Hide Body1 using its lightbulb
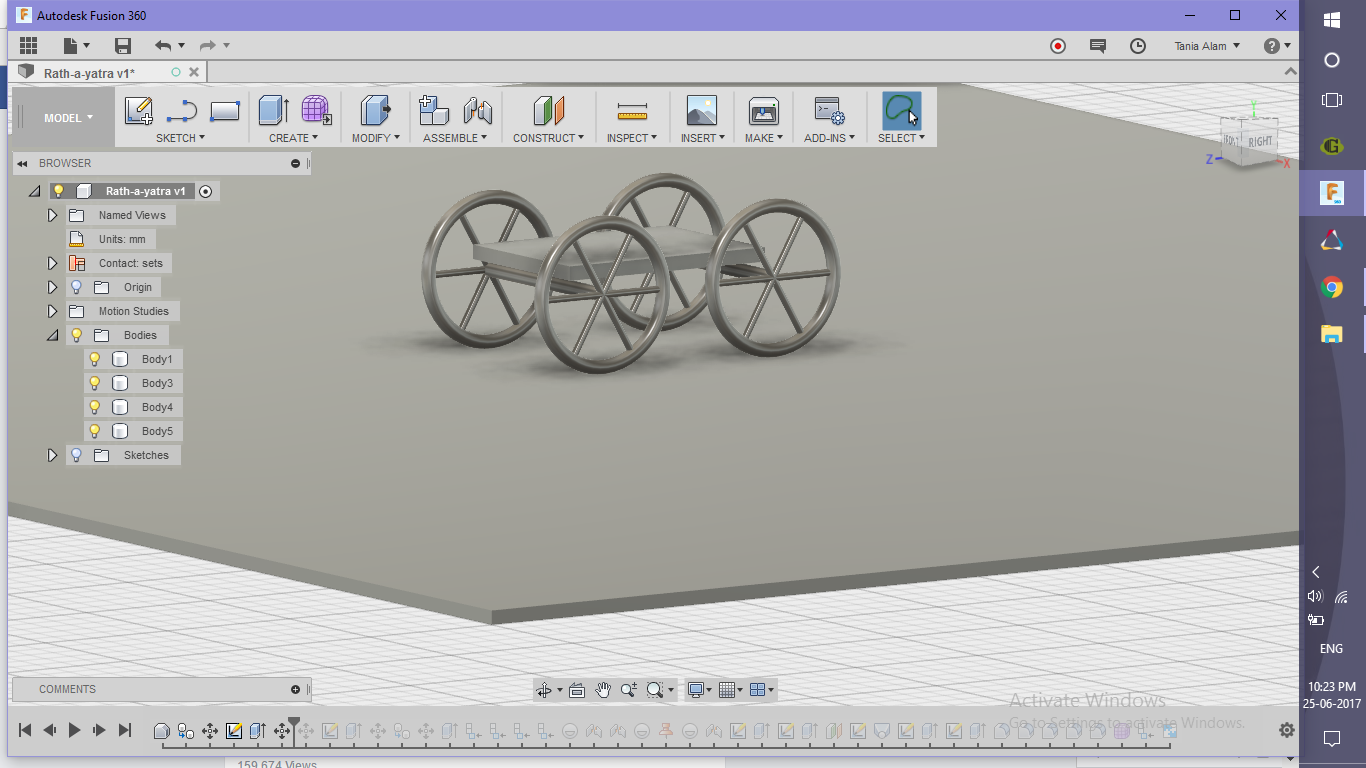Viewport: 1366px width, 768px height. coord(95,359)
